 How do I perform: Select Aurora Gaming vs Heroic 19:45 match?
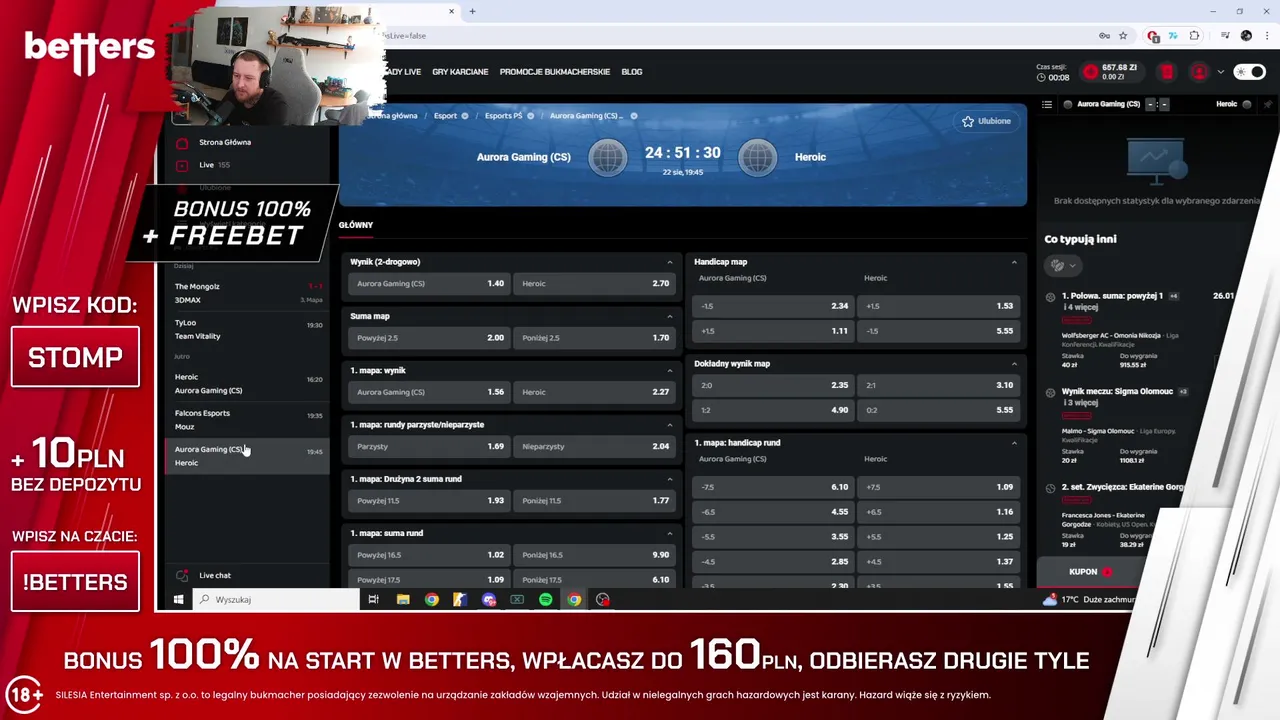coord(248,456)
